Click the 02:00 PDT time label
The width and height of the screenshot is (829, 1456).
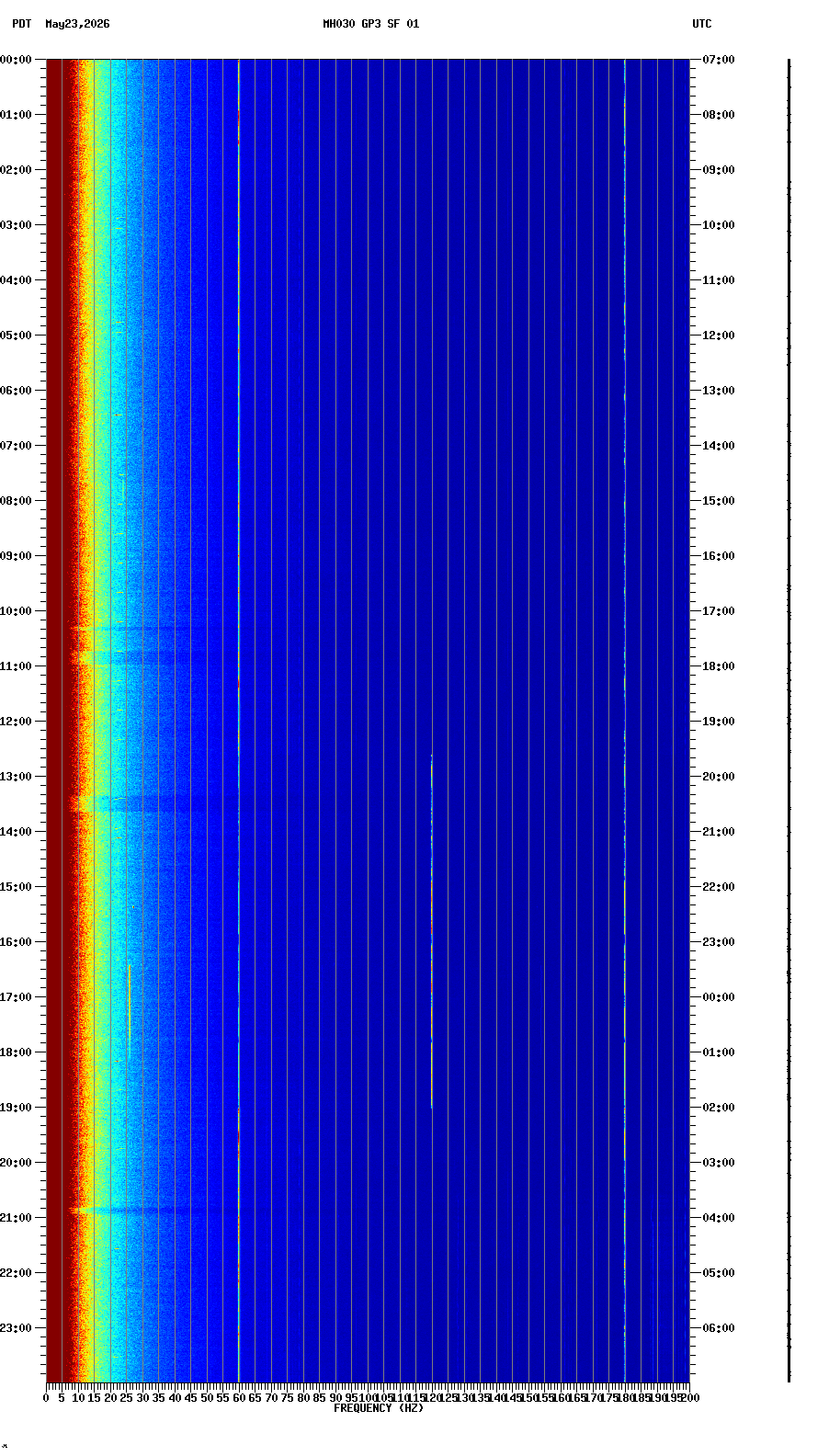[x=16, y=170]
